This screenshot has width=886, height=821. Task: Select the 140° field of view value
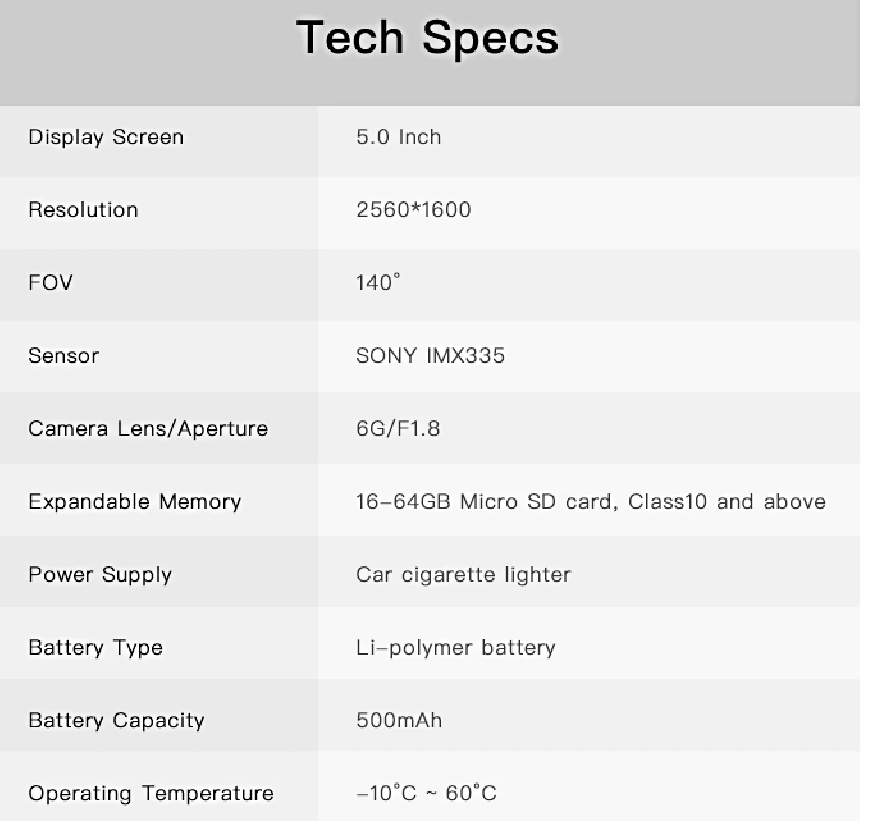pyautogui.click(x=377, y=283)
